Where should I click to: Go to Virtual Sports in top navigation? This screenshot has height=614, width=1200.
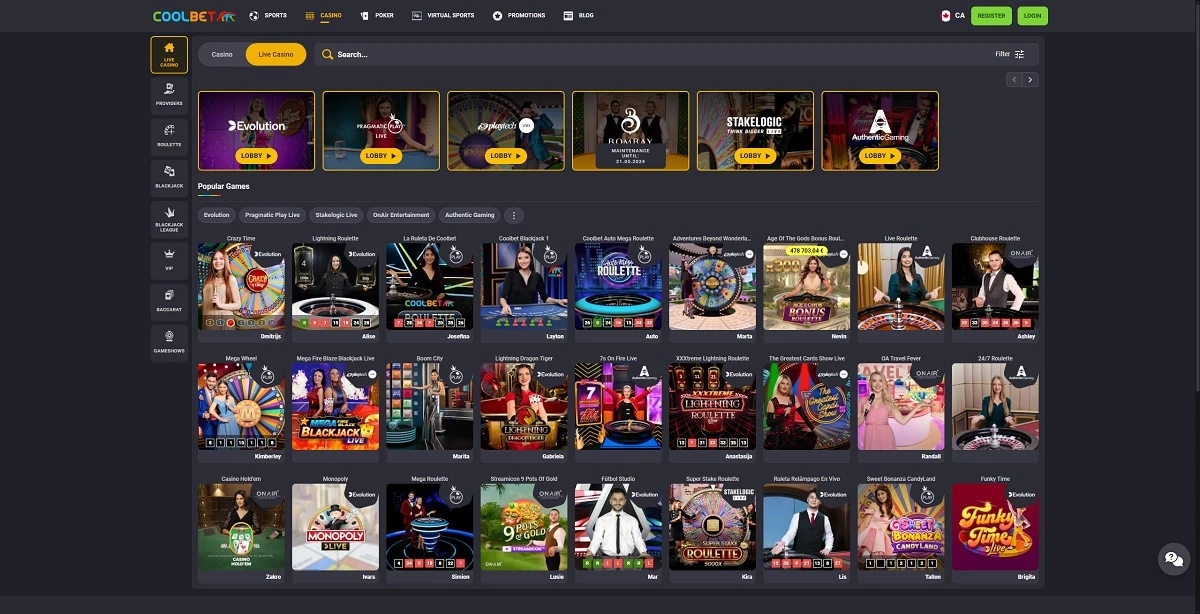click(x=443, y=16)
